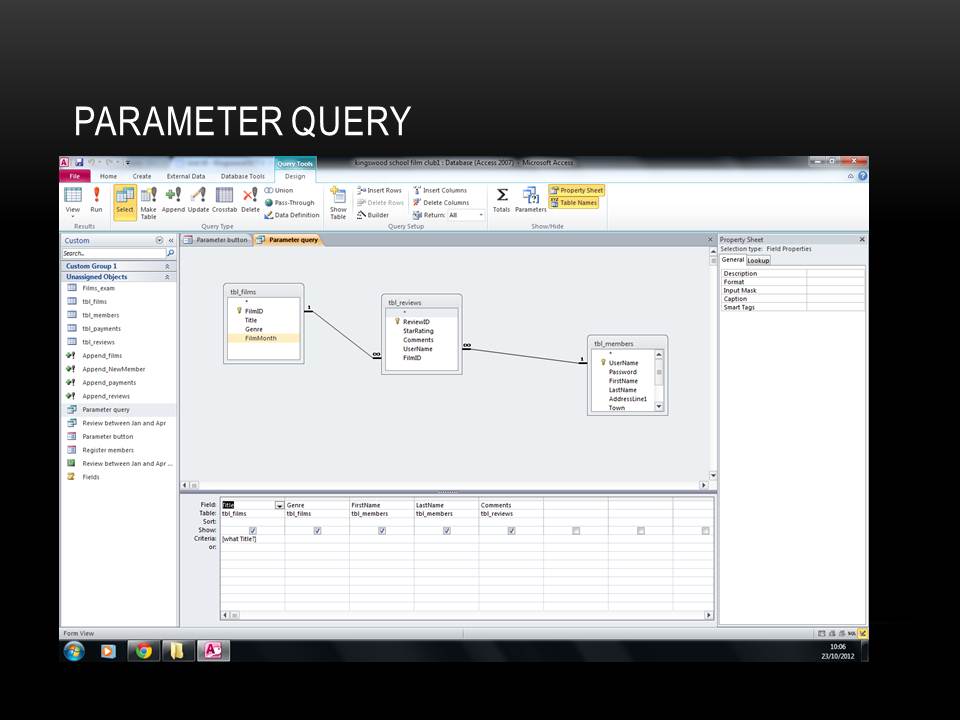The width and height of the screenshot is (960, 720).
Task: Check the Show box in the second empty column
Action: tap(641, 531)
